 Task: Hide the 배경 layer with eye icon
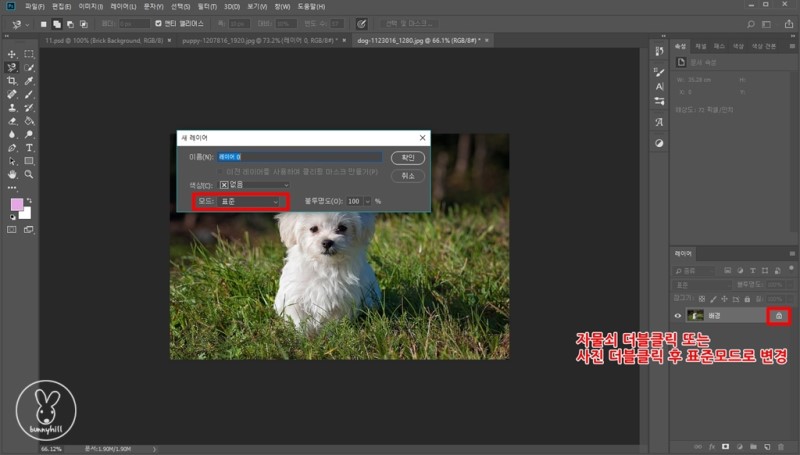click(x=678, y=316)
